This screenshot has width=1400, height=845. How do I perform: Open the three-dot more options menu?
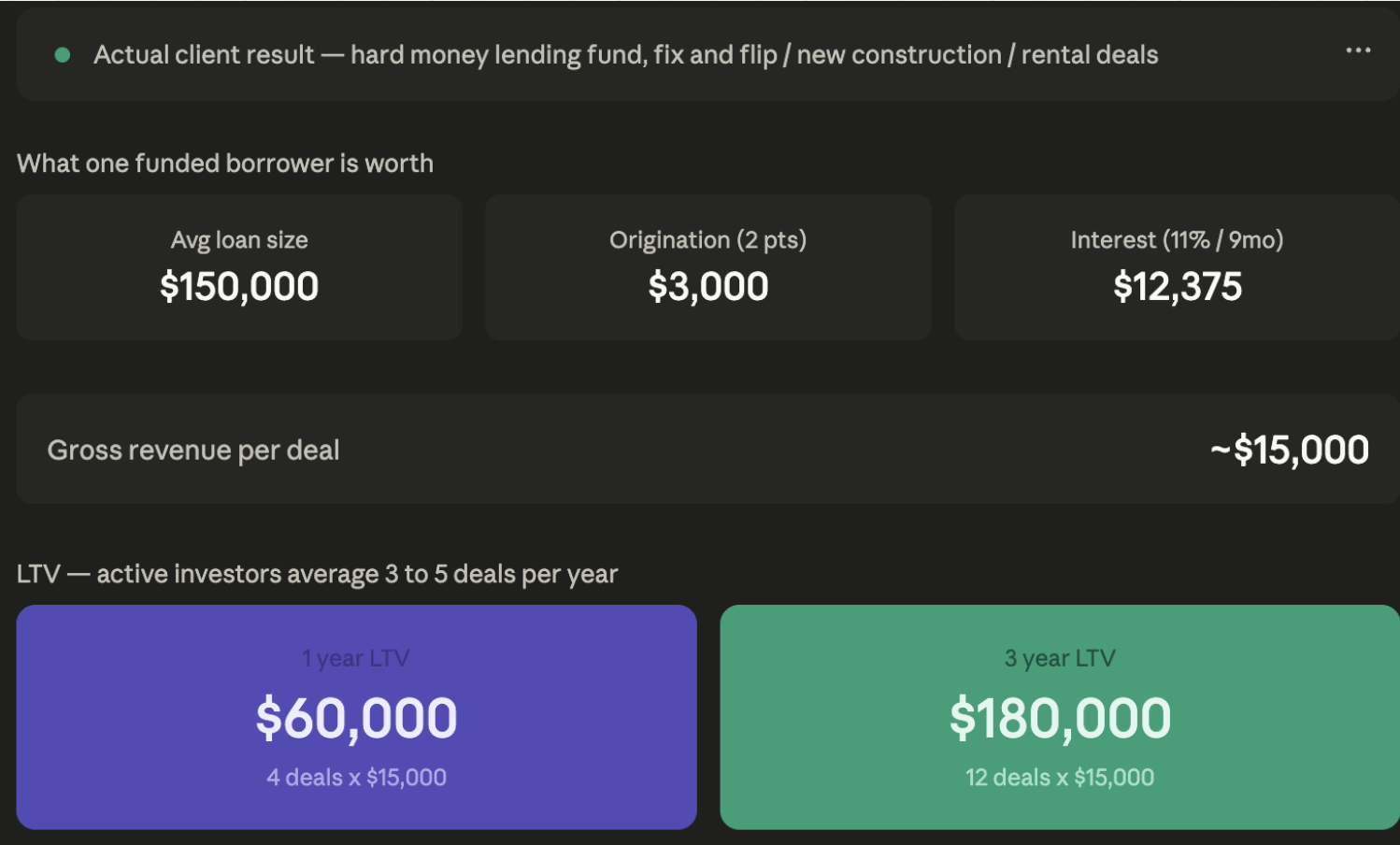tap(1357, 50)
